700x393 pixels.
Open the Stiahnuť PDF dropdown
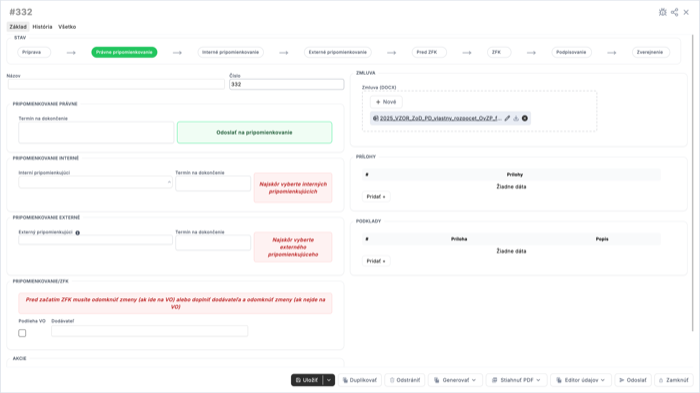(x=516, y=380)
